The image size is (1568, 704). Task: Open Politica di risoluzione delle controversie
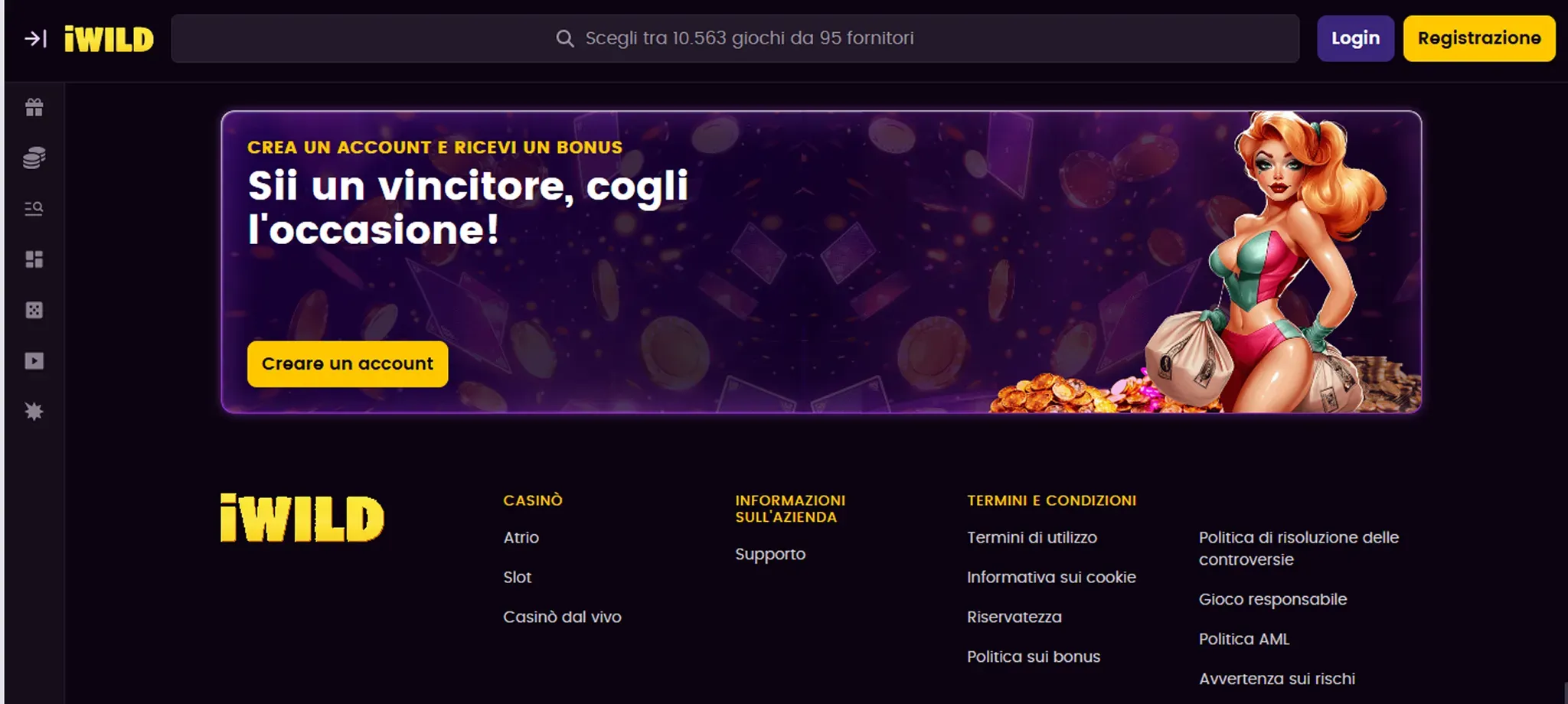(1298, 549)
